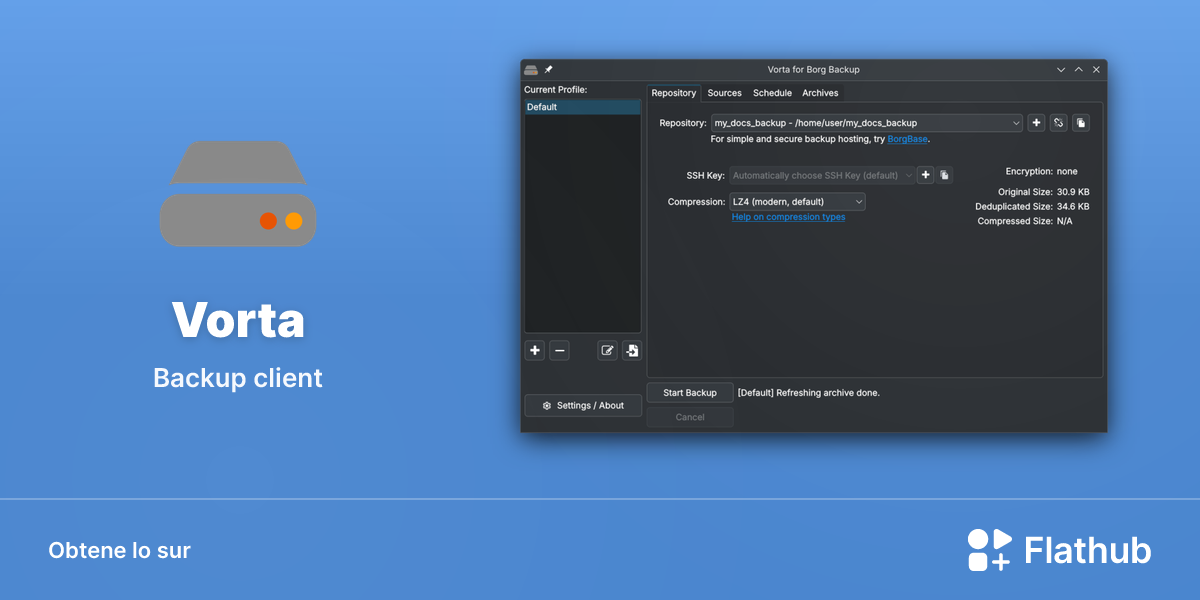
Task: Show the Archives tab
Action: click(820, 93)
